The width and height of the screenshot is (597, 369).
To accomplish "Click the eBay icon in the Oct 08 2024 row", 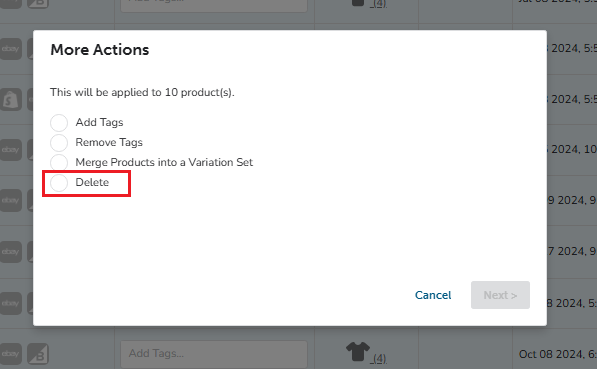I will click(x=10, y=354).
